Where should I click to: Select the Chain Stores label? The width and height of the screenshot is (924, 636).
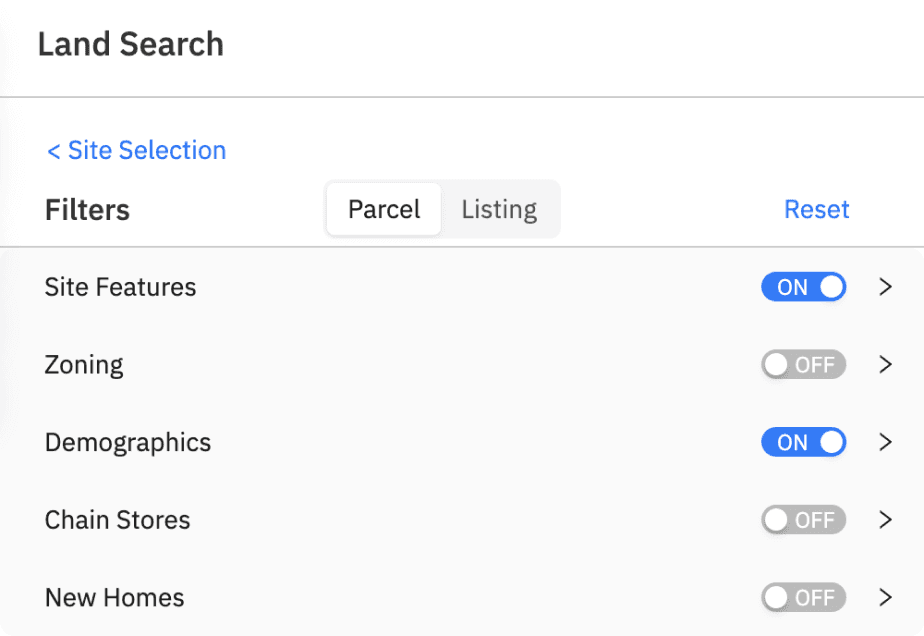(117, 520)
